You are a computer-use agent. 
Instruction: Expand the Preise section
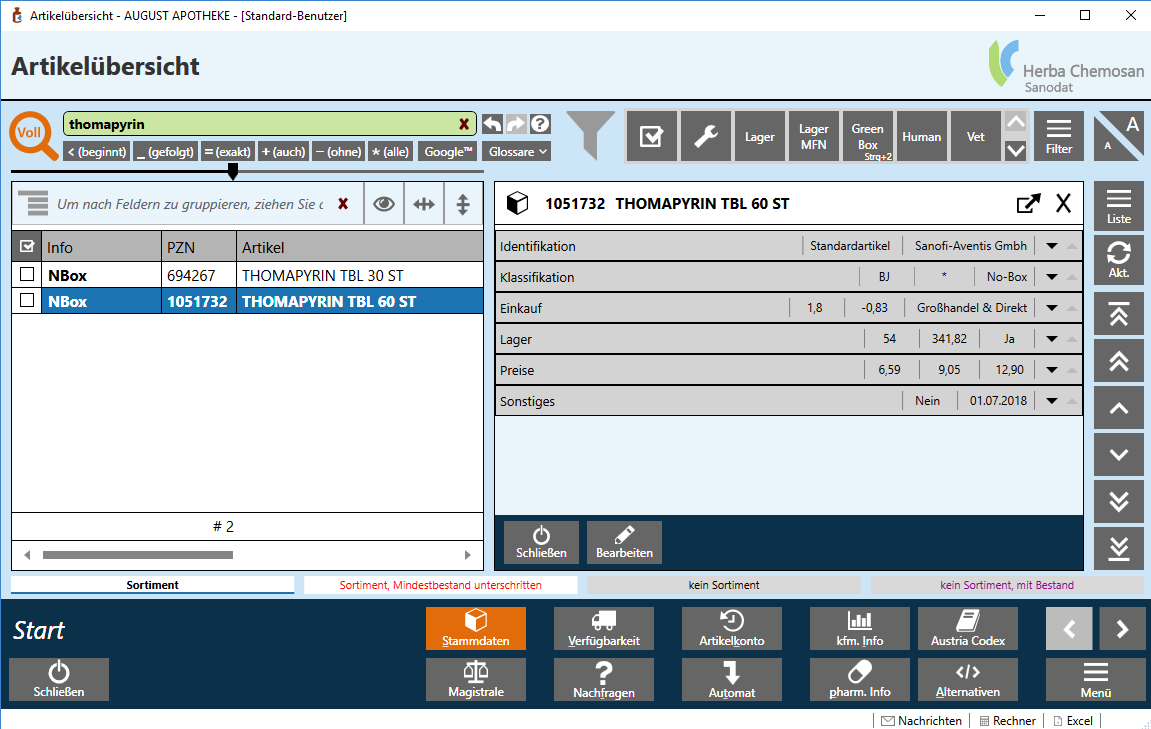[1052, 369]
